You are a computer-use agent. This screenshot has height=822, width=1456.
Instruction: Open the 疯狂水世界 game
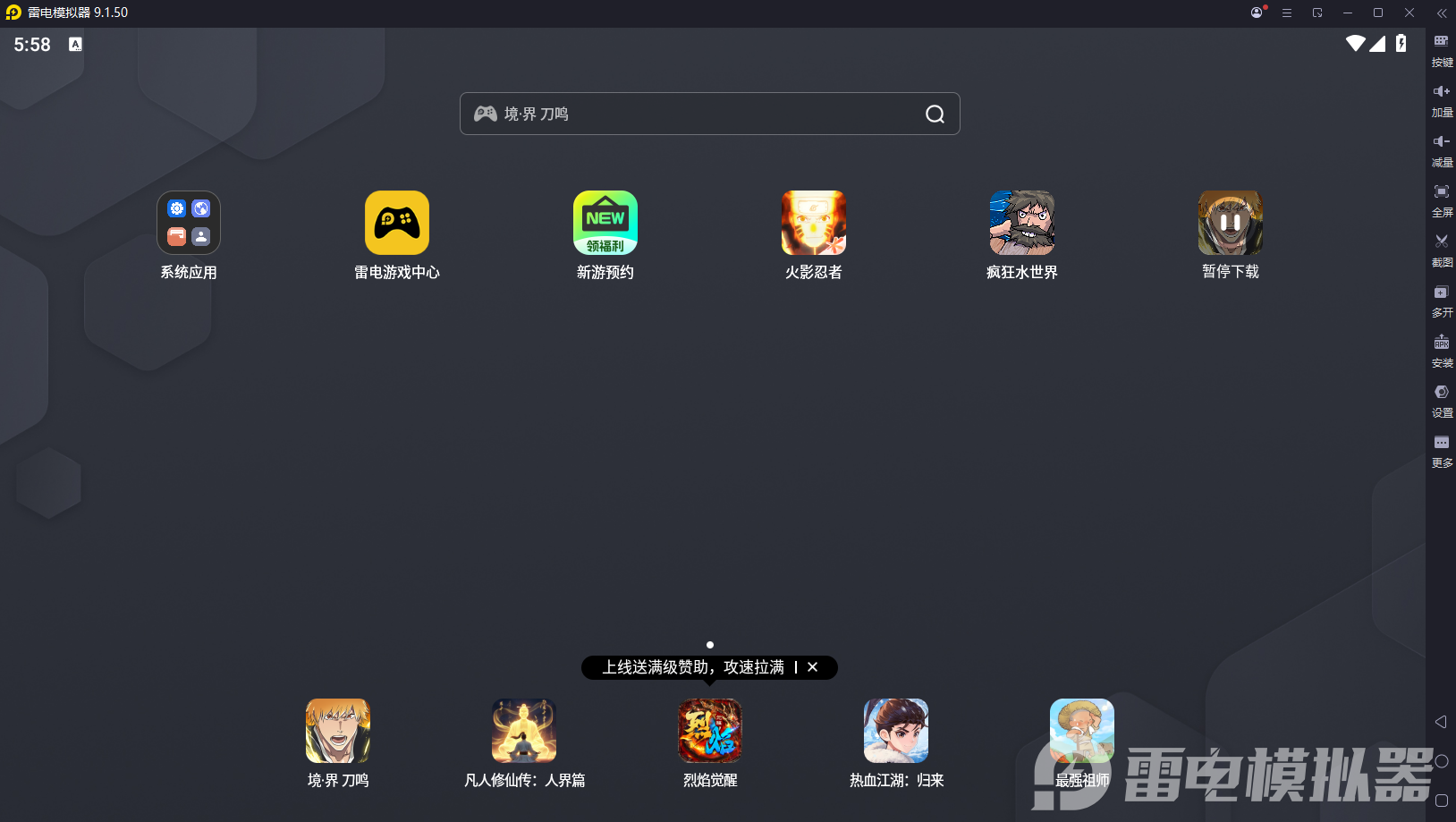[x=1022, y=223]
